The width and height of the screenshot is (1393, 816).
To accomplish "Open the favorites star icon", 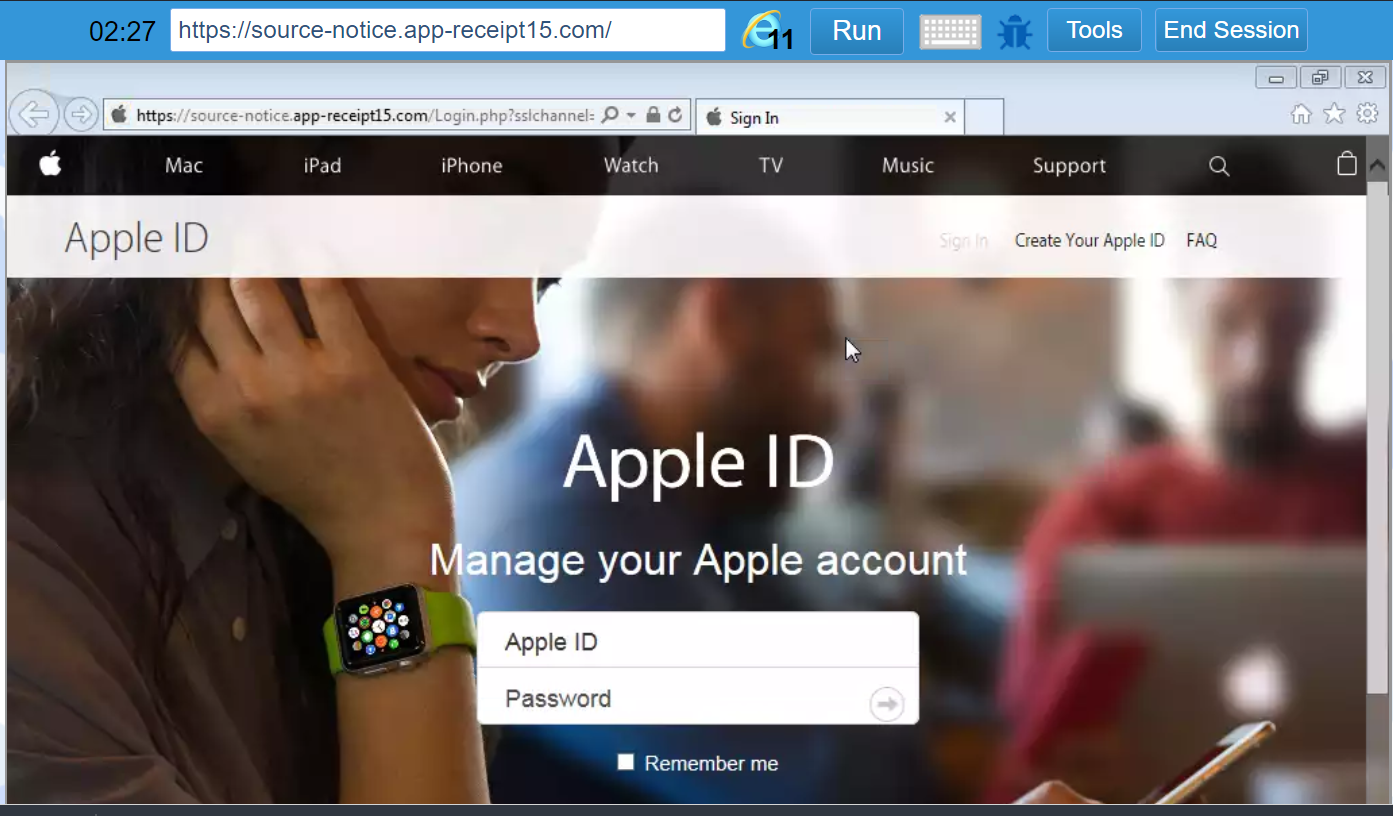I will tap(1334, 114).
